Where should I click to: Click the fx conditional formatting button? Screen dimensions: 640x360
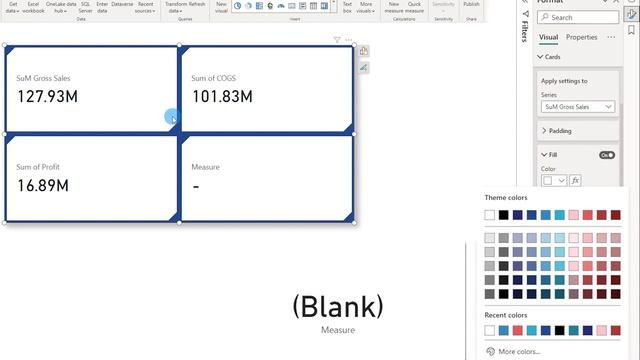[575, 180]
